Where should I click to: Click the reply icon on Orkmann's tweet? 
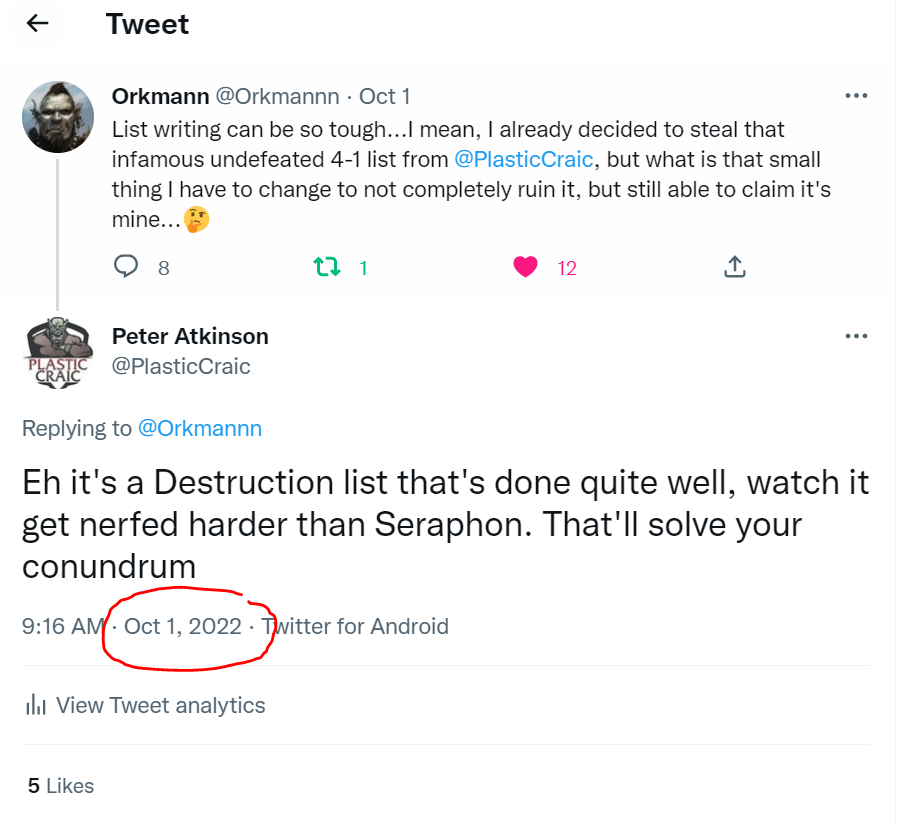126,267
